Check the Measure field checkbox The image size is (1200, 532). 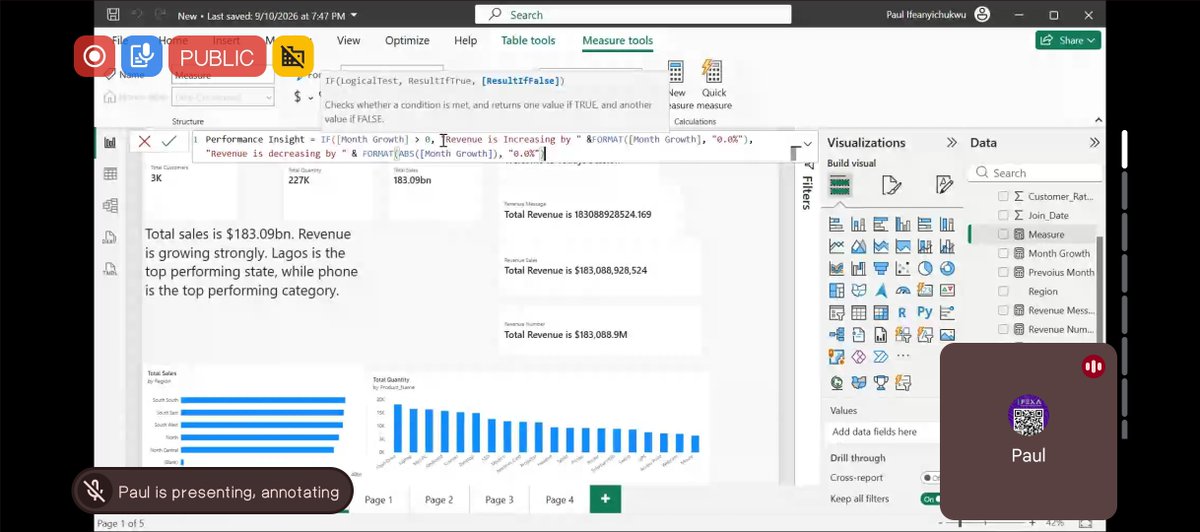[1003, 234]
